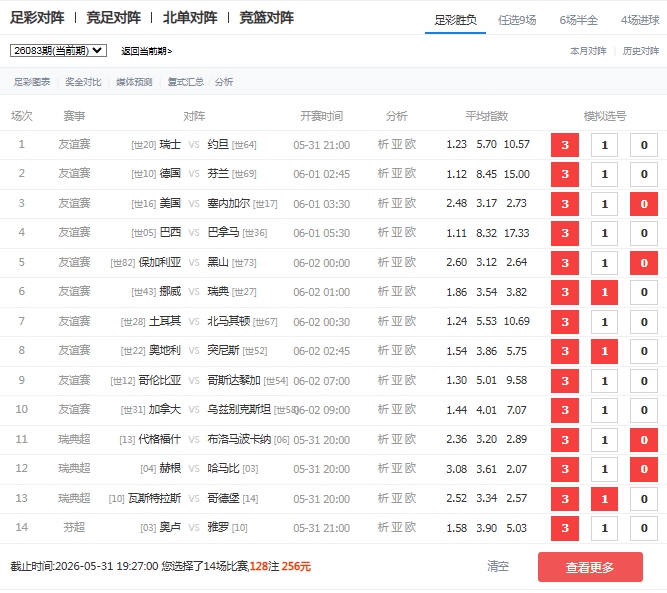Screen dimensions: 667x593
Task: Click the 返回当前期 link
Action: point(147,51)
